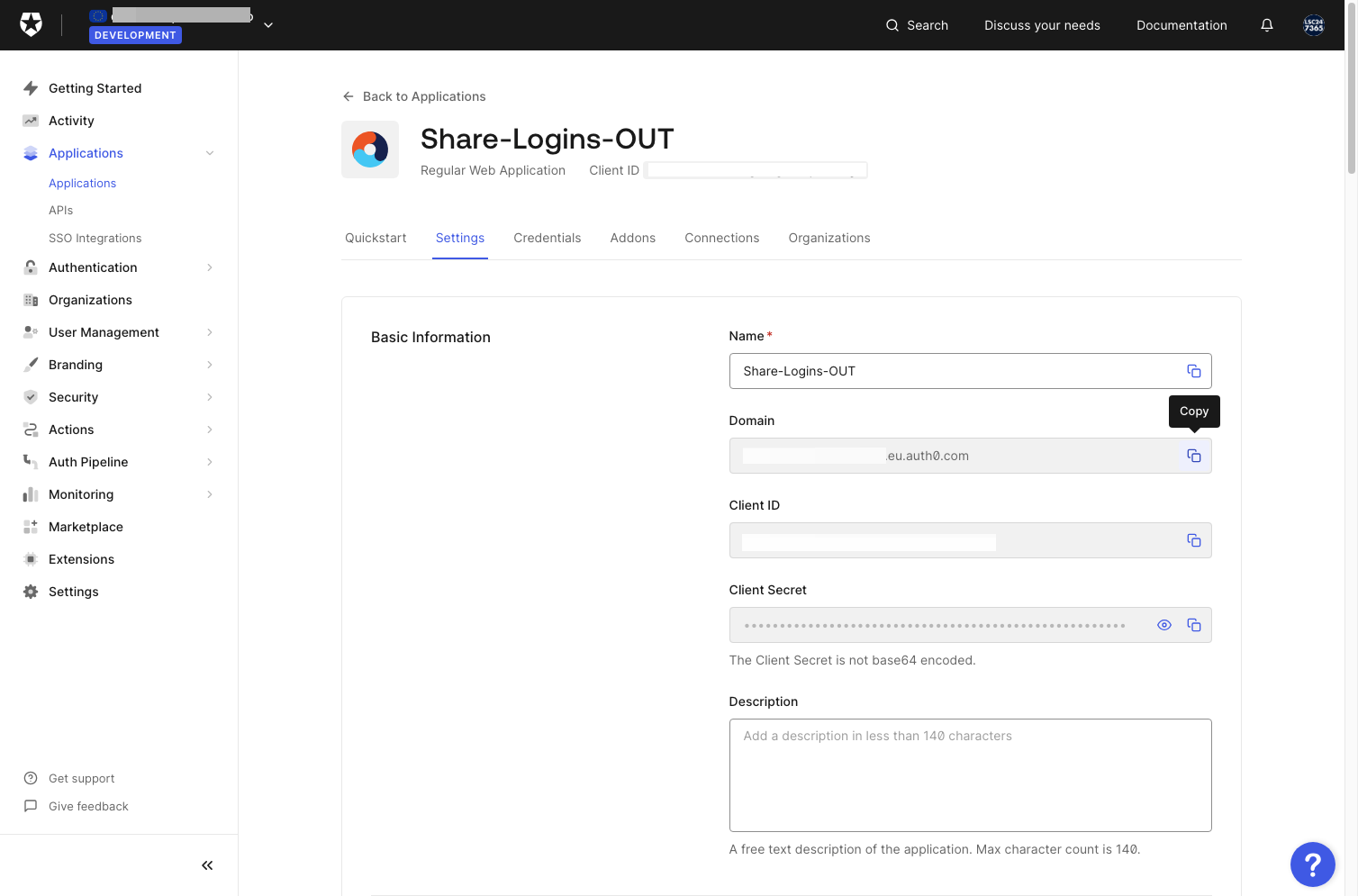Viewport: 1358px width, 896px height.
Task: Click Discuss your needs
Action: click(x=1042, y=25)
